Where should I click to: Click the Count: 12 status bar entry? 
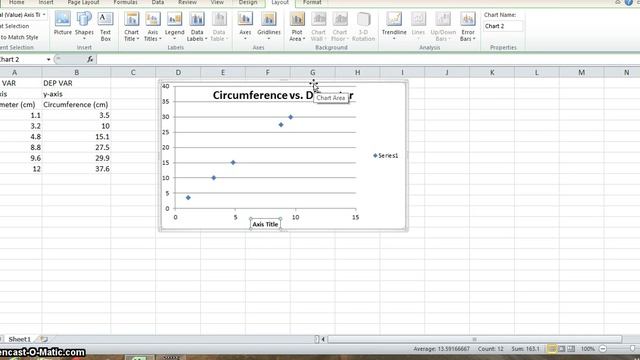[x=491, y=349]
